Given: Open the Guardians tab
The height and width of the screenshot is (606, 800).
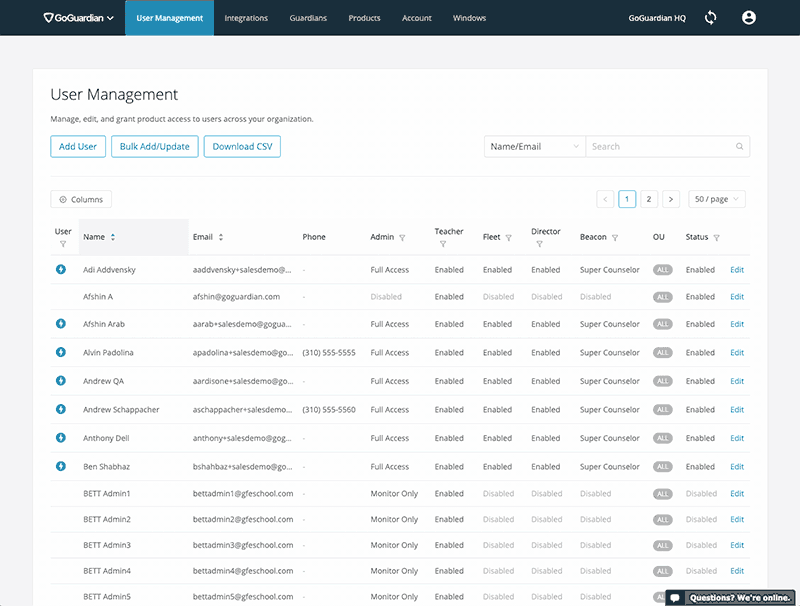Looking at the screenshot, I should coord(308,18).
